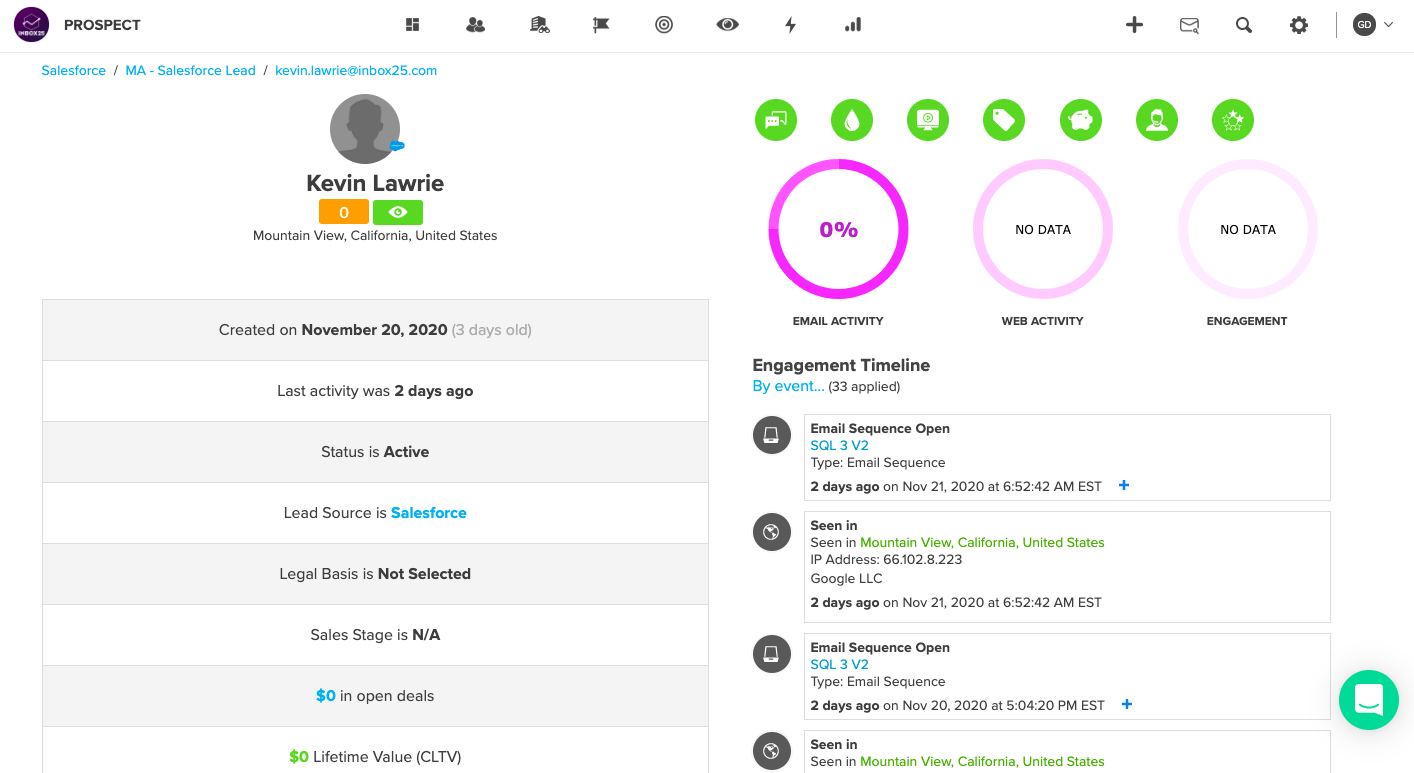Click the Email Activity 0% ring
1414x773 pixels.
click(838, 229)
